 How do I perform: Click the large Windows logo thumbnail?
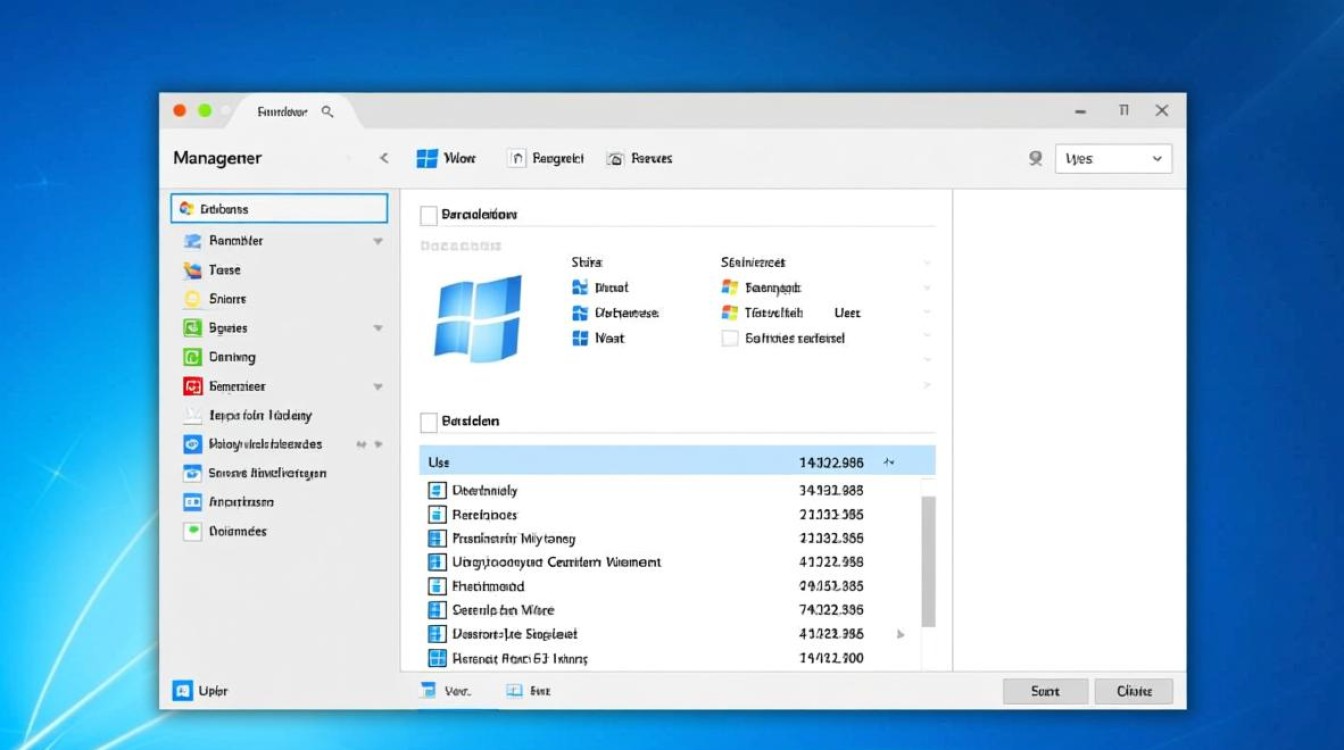(477, 317)
